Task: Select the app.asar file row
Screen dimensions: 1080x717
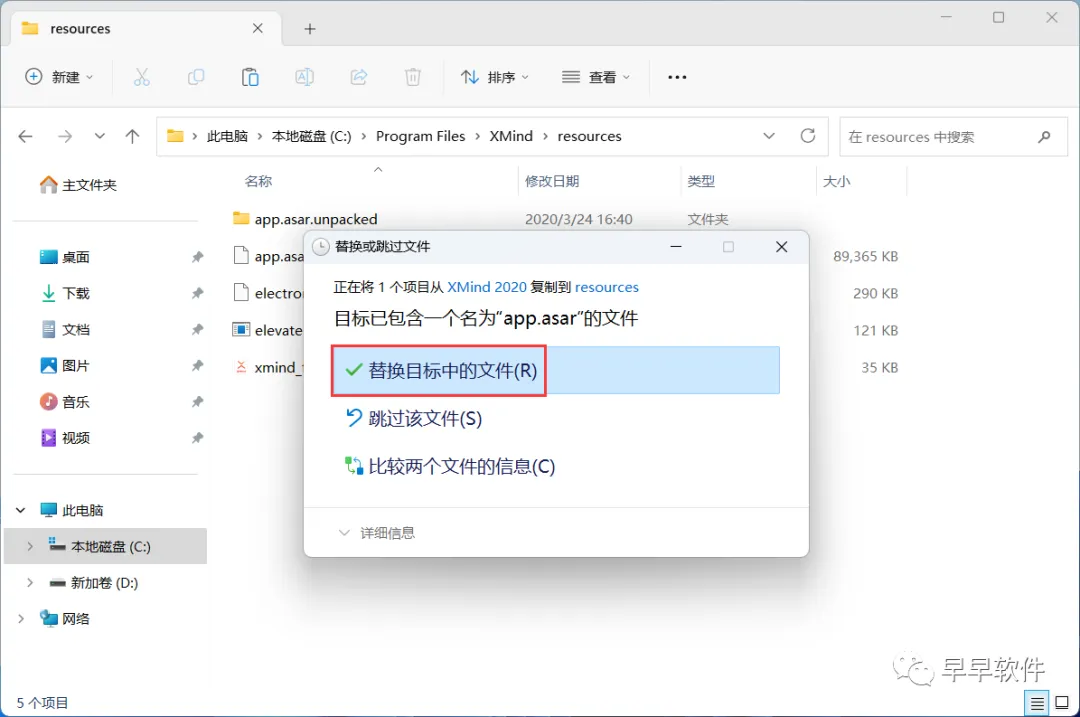Action: [x=268, y=256]
